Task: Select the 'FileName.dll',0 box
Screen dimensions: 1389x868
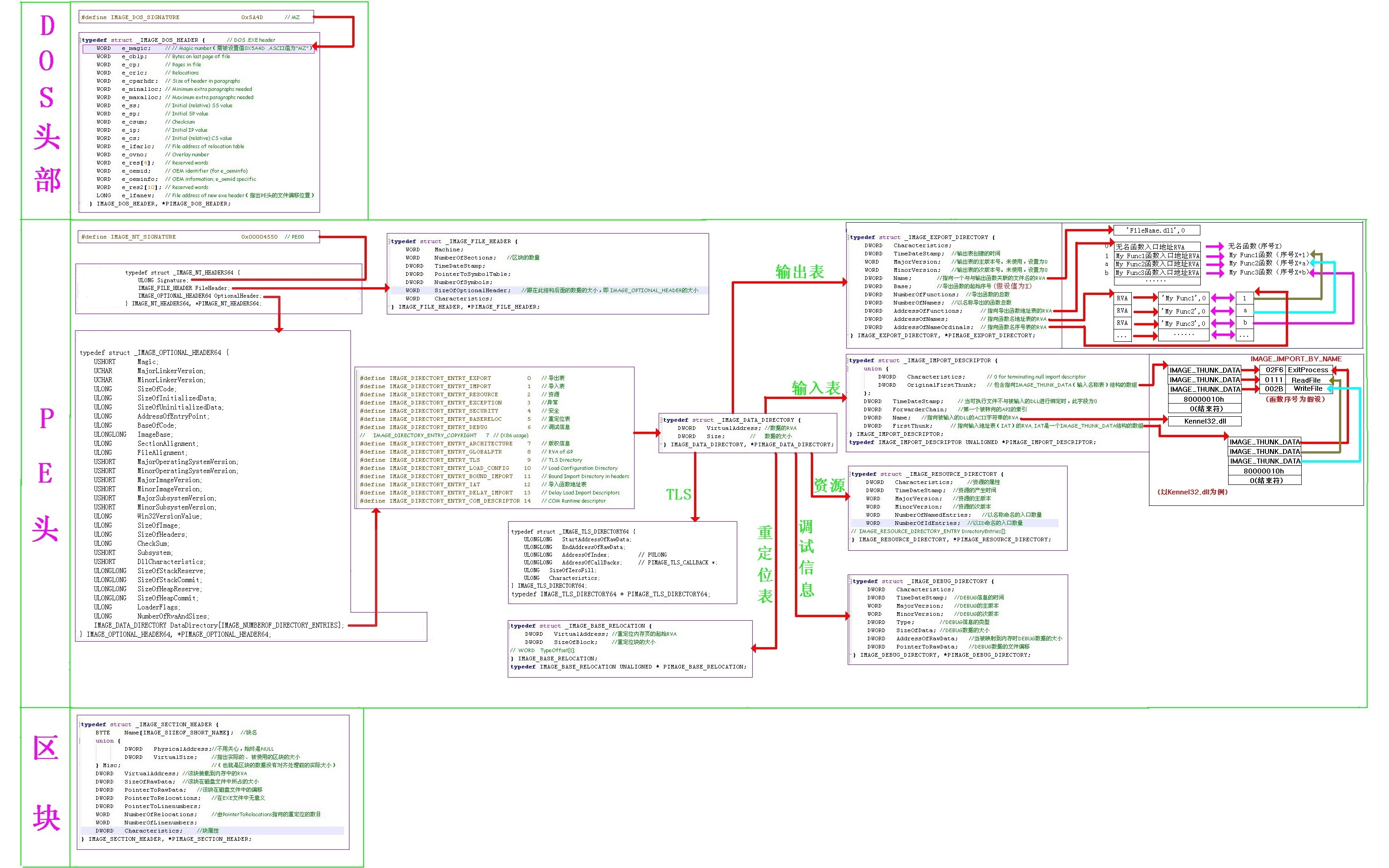Action: [1157, 230]
